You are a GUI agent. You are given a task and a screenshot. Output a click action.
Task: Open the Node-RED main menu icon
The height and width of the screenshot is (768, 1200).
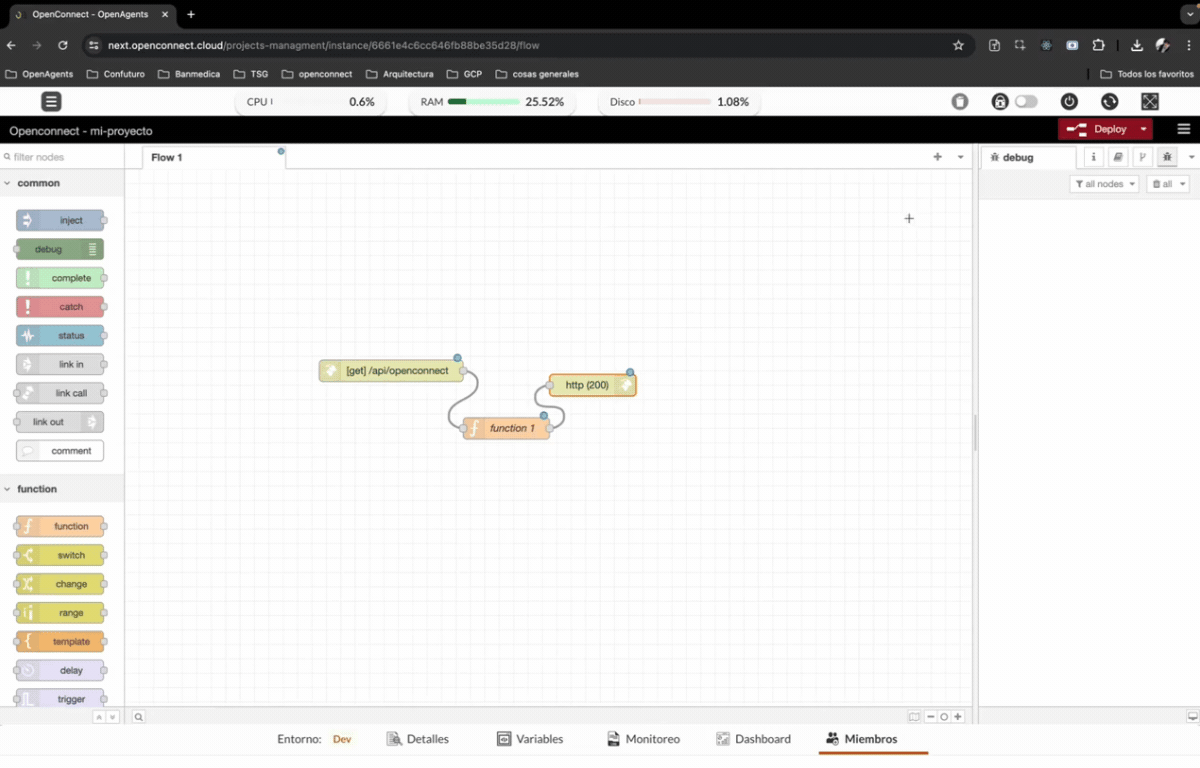tap(1184, 129)
